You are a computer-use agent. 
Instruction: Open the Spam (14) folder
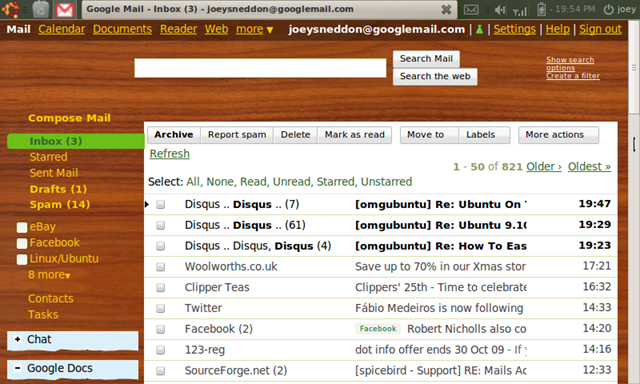[60, 204]
